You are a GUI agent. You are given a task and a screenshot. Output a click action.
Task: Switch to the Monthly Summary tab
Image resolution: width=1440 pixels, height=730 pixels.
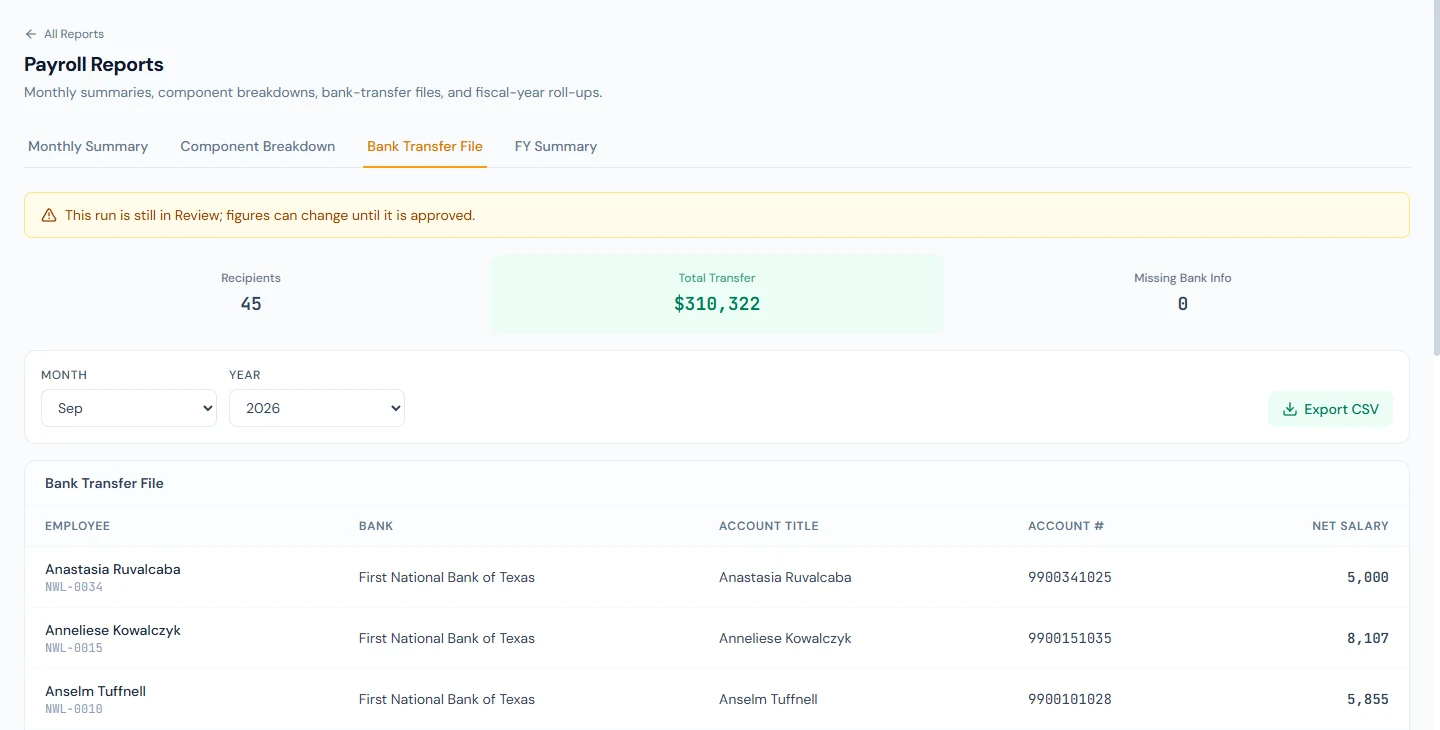point(88,146)
